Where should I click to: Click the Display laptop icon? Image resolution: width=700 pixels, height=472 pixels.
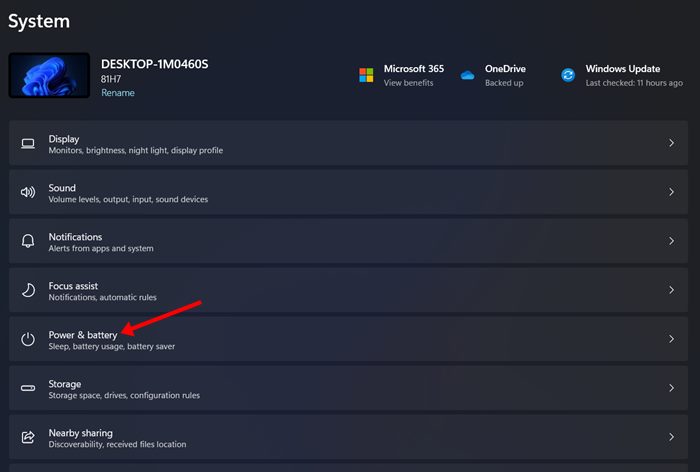(28, 143)
